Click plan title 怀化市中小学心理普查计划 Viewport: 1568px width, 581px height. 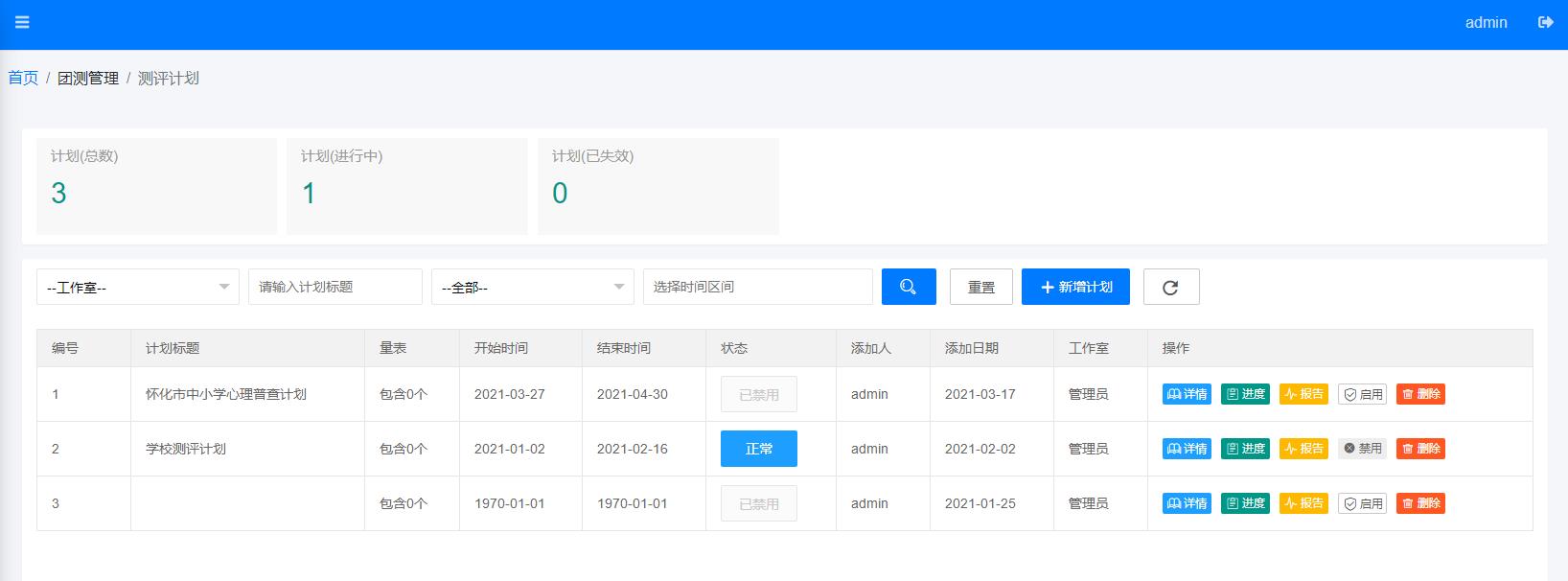click(226, 394)
